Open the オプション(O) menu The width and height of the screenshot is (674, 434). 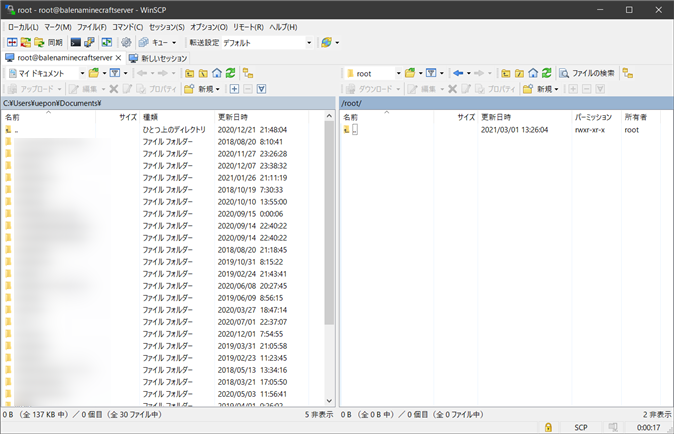209,27
